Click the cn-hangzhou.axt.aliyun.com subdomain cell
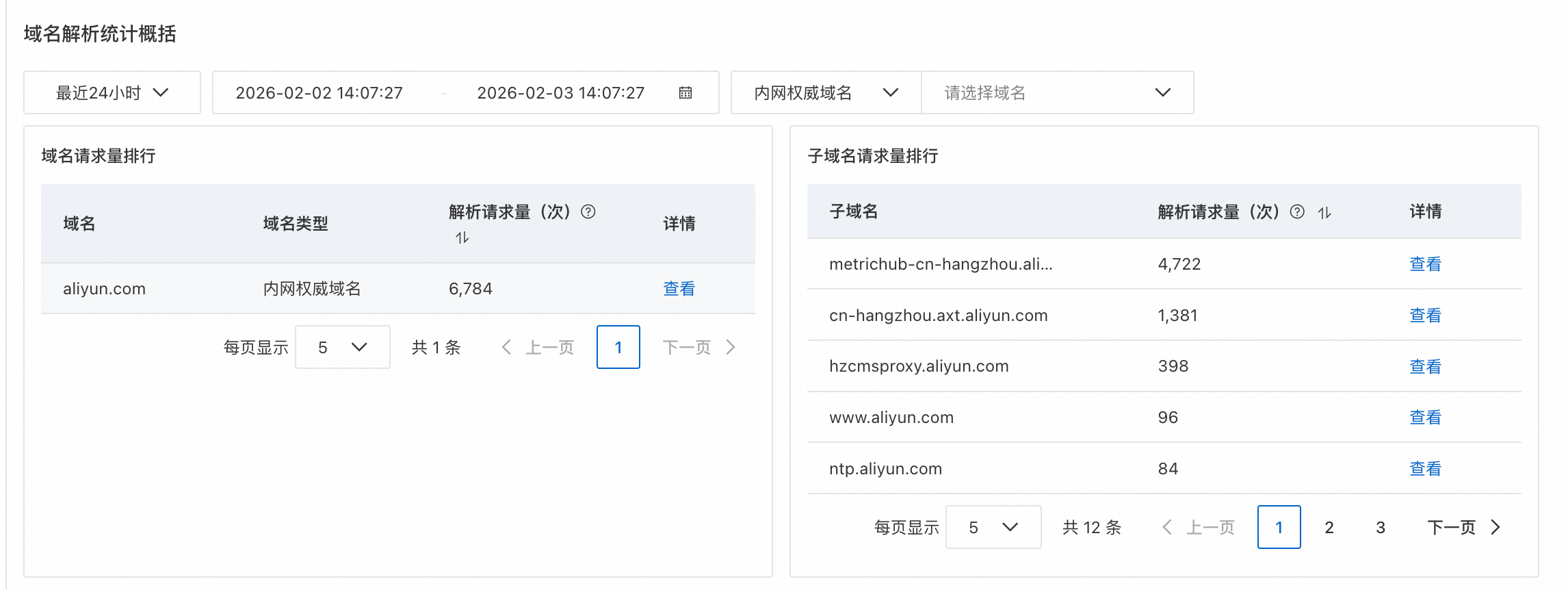The width and height of the screenshot is (1568, 590). pos(939,316)
